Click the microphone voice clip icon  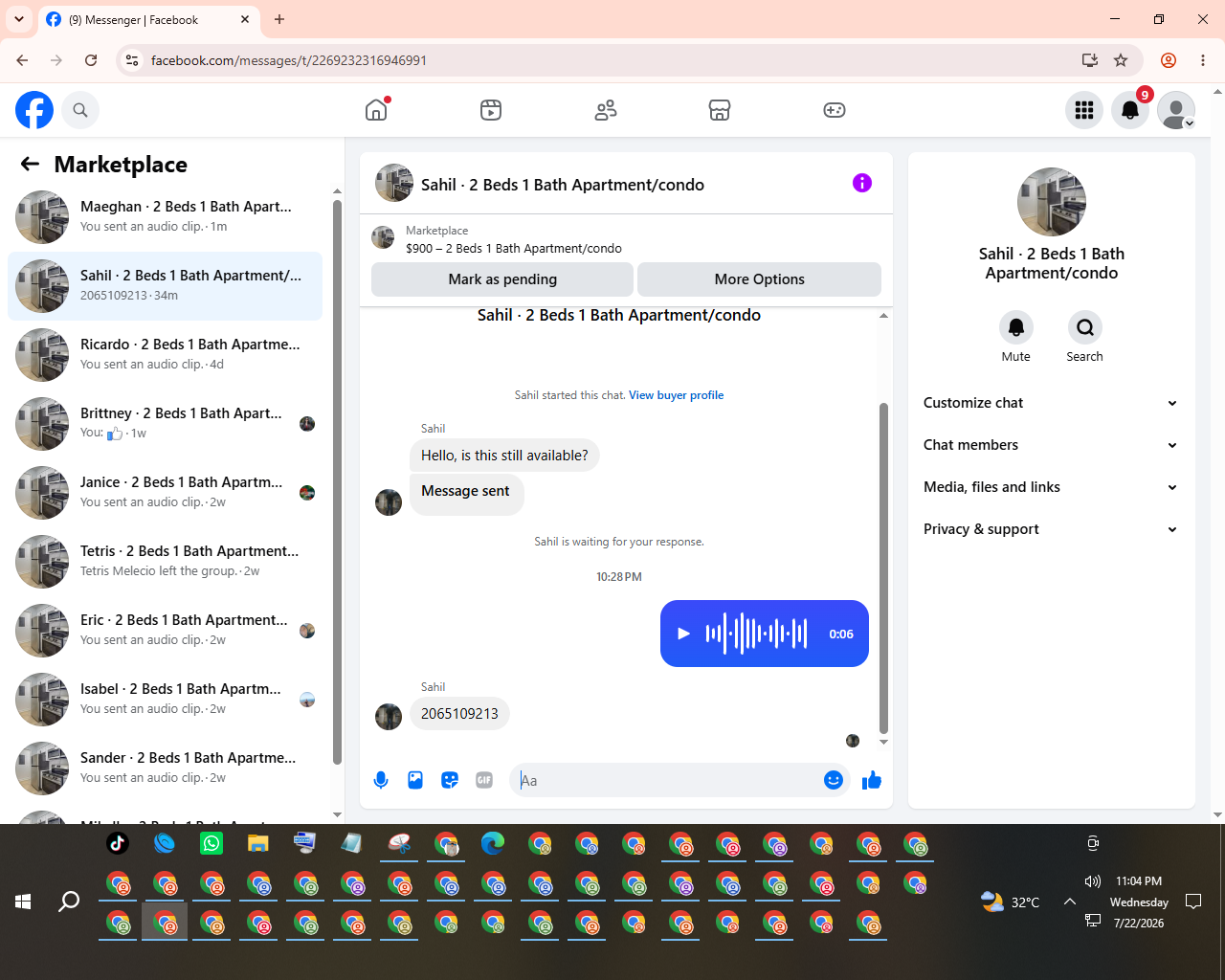pyautogui.click(x=381, y=780)
